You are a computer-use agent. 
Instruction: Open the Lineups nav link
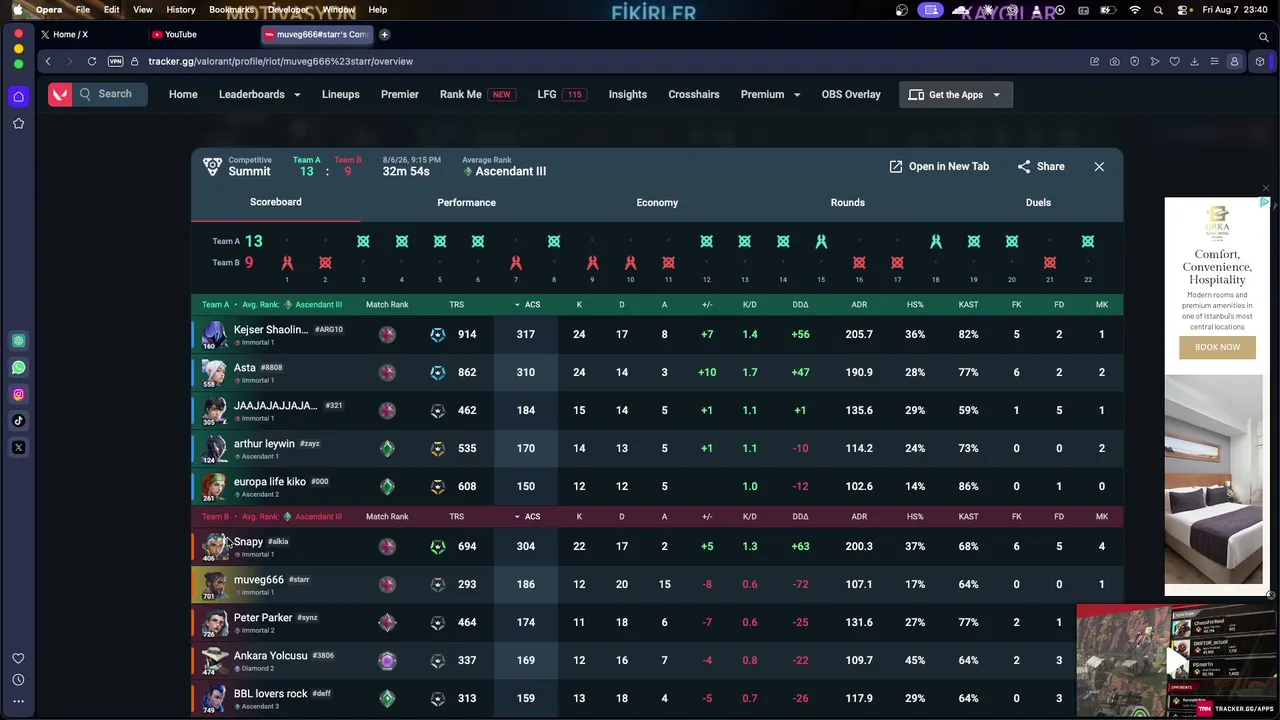[340, 94]
